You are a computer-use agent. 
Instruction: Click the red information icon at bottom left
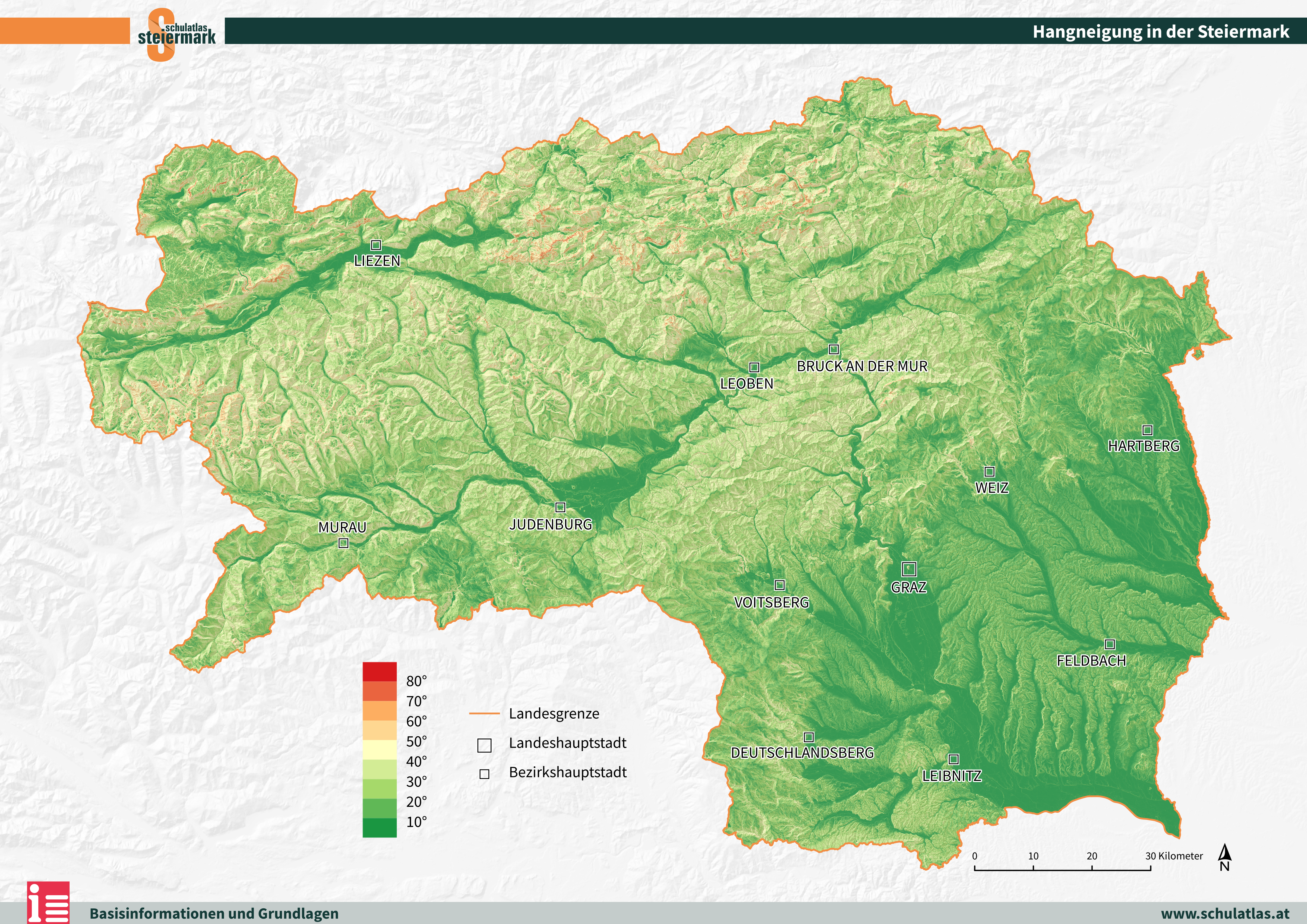(x=48, y=902)
